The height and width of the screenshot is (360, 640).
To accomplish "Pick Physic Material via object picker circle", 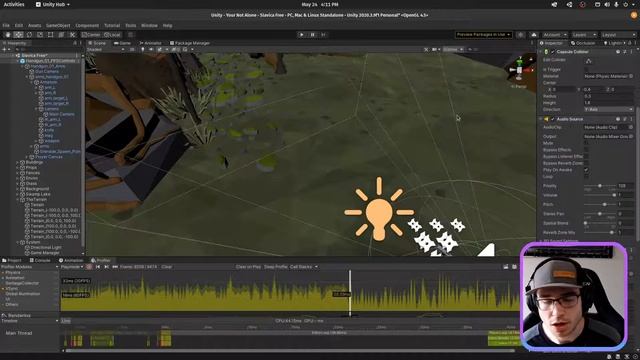I will pyautogui.click(x=631, y=76).
